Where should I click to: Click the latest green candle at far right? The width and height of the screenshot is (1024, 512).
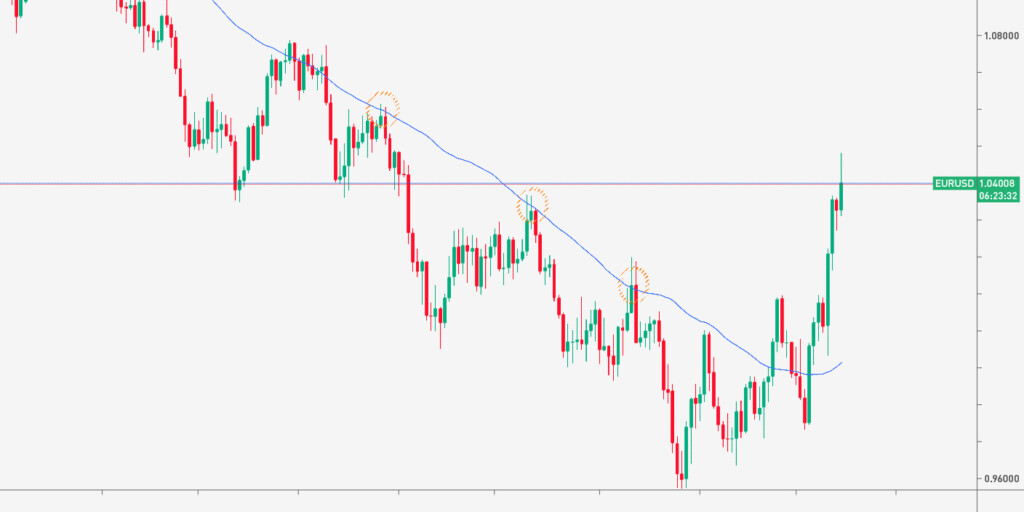click(x=841, y=197)
